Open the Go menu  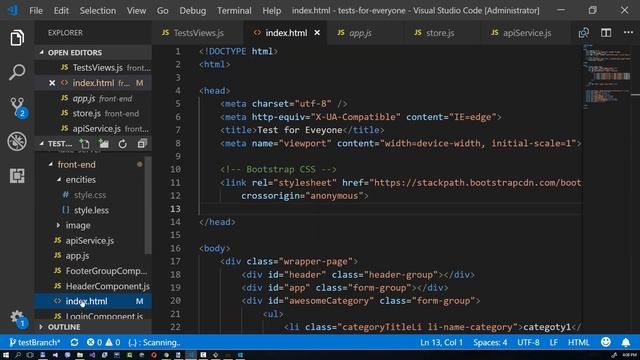[162, 11]
